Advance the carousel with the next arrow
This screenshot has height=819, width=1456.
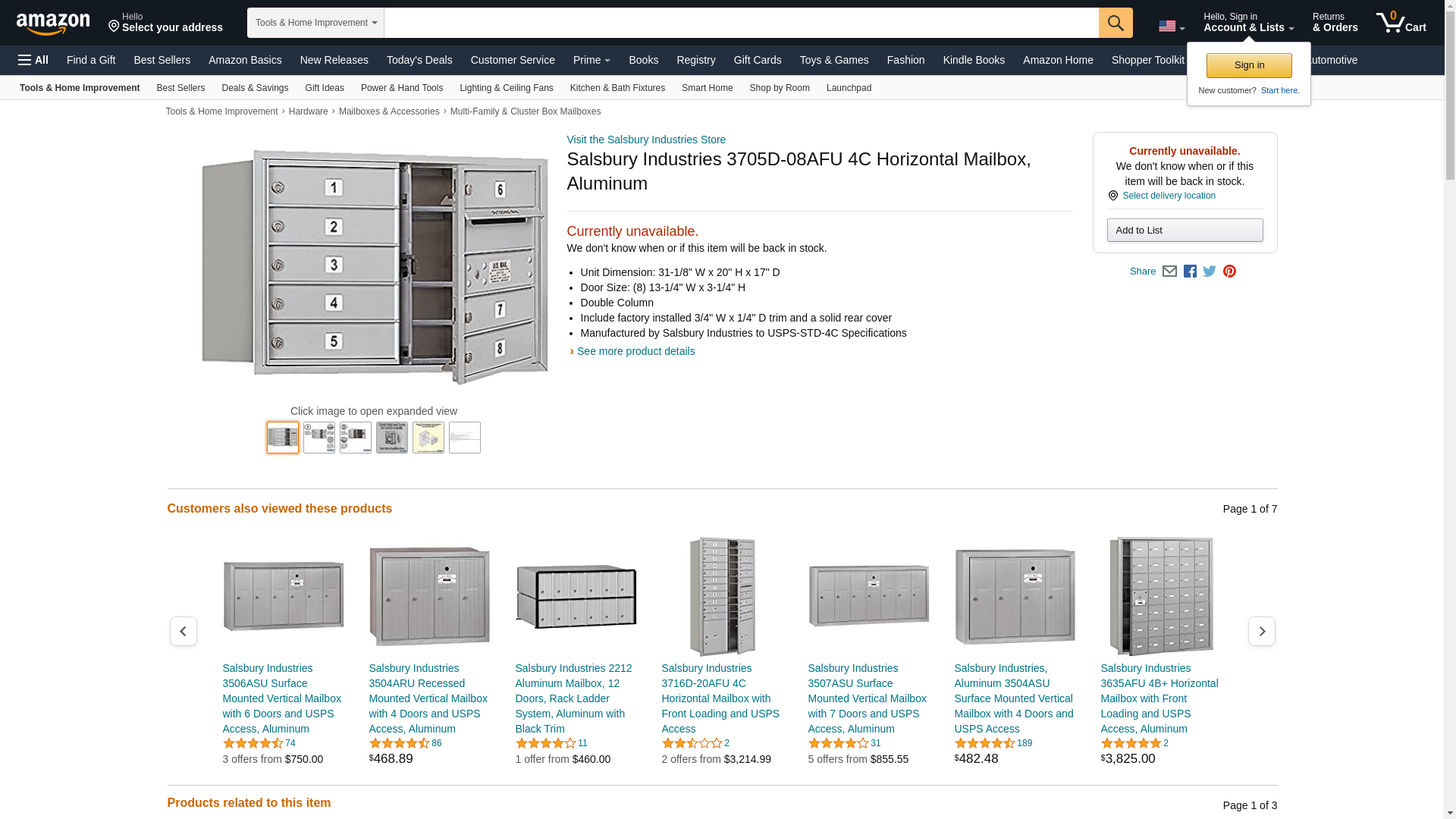(1261, 631)
